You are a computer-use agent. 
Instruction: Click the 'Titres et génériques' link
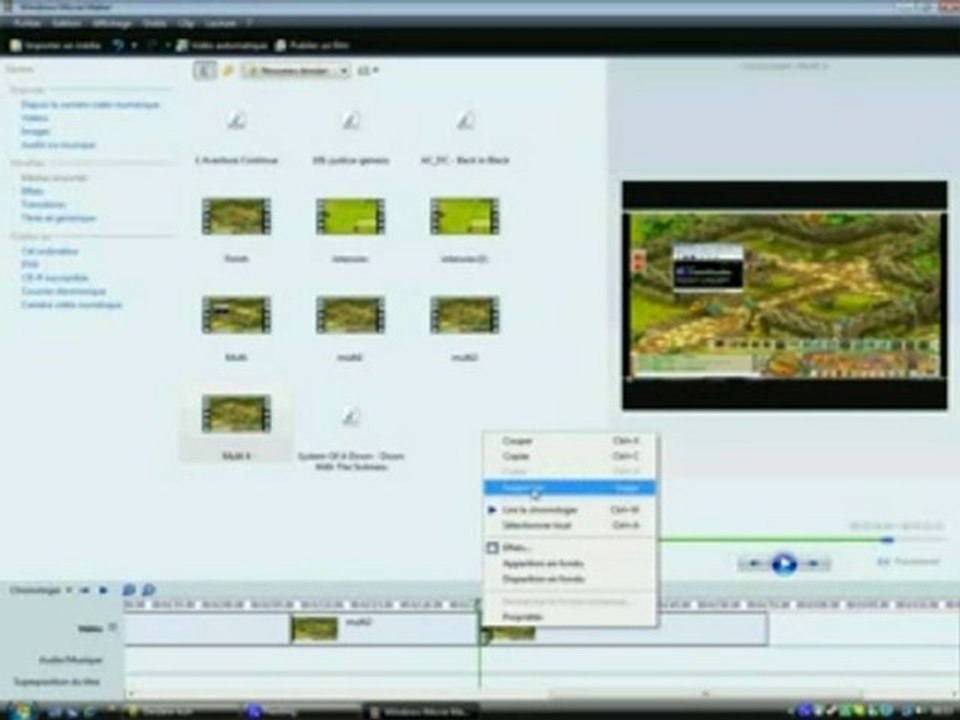[59, 218]
